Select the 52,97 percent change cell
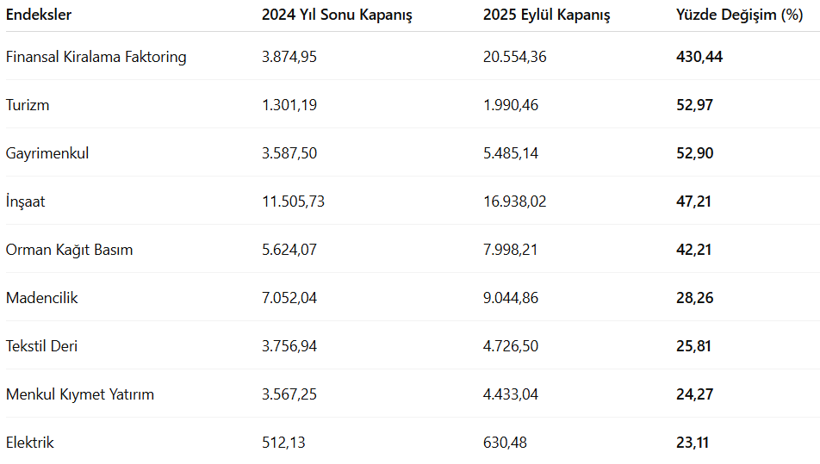The width and height of the screenshot is (820, 464). (694, 105)
